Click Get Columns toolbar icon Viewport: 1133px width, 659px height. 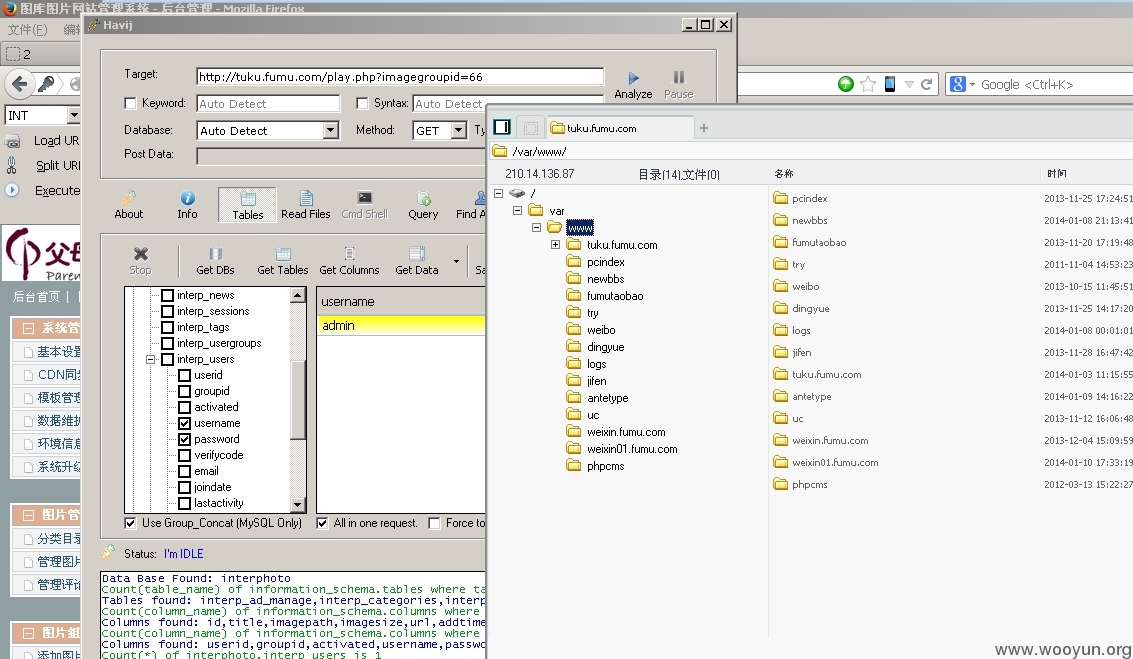pyautogui.click(x=349, y=254)
